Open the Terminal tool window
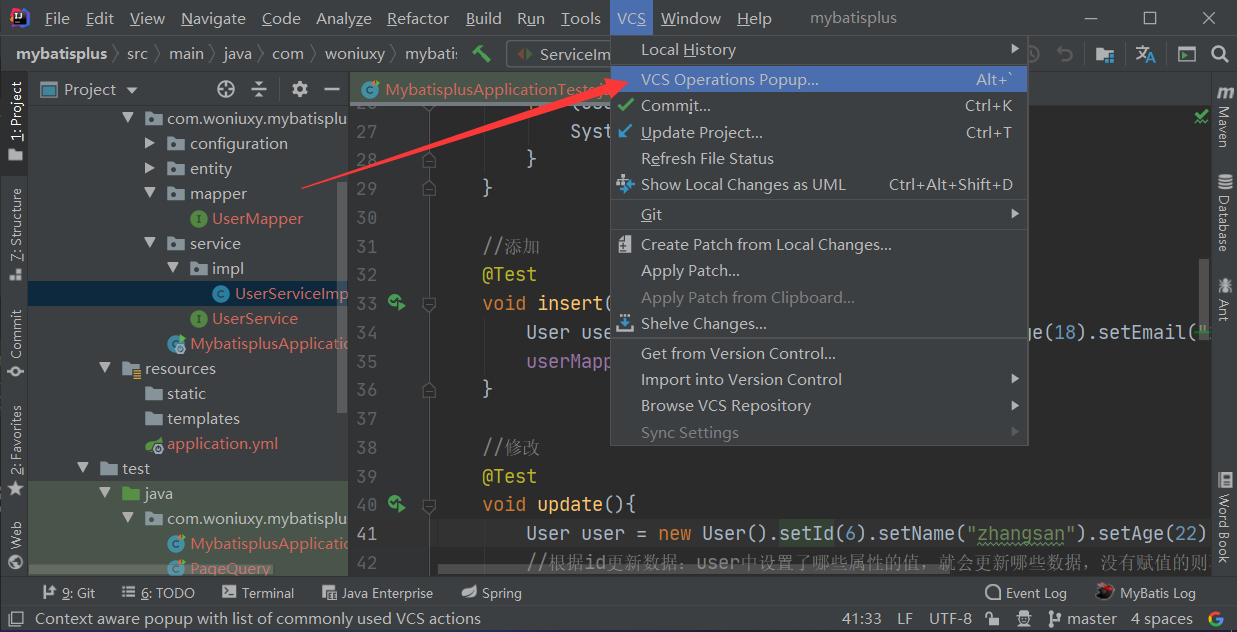This screenshot has height=632, width=1237. click(258, 593)
